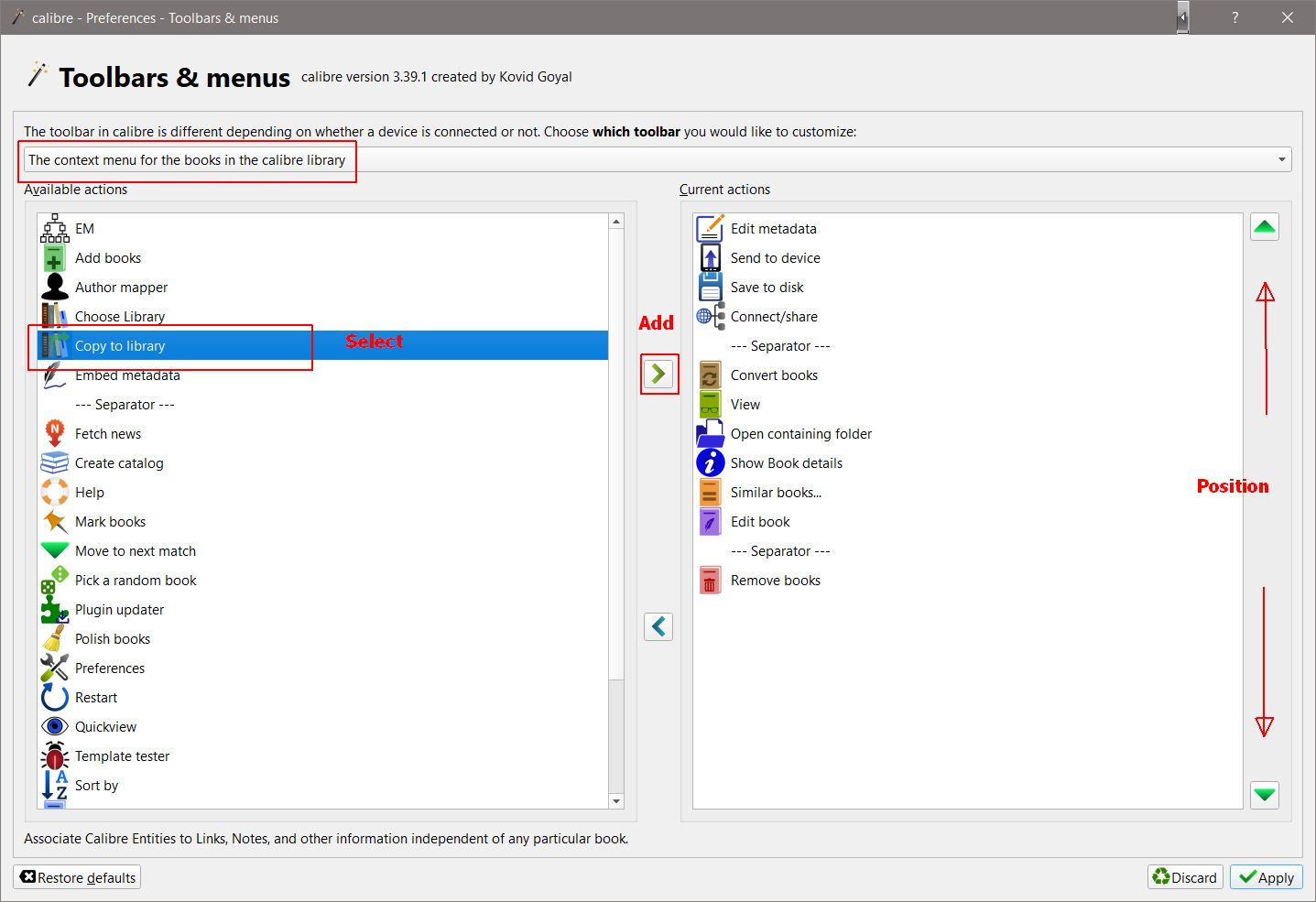Click the Help lifebuoy icon
The height and width of the screenshot is (902, 1316).
tap(55, 492)
